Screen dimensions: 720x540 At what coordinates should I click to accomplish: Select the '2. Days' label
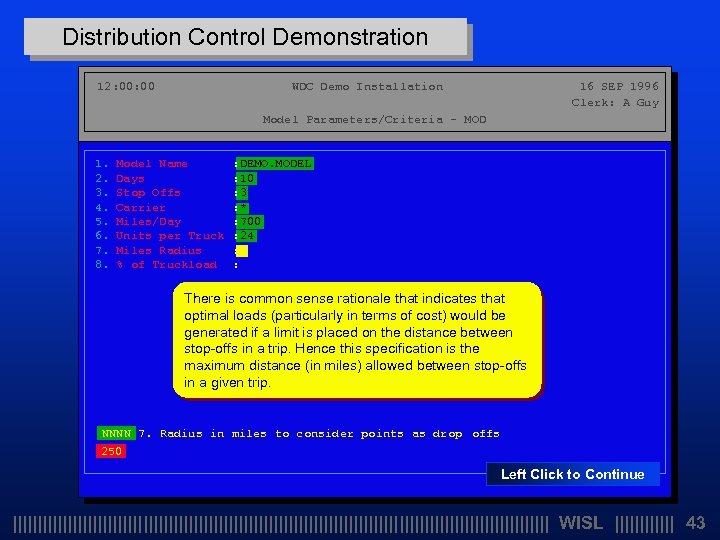click(x=120, y=179)
